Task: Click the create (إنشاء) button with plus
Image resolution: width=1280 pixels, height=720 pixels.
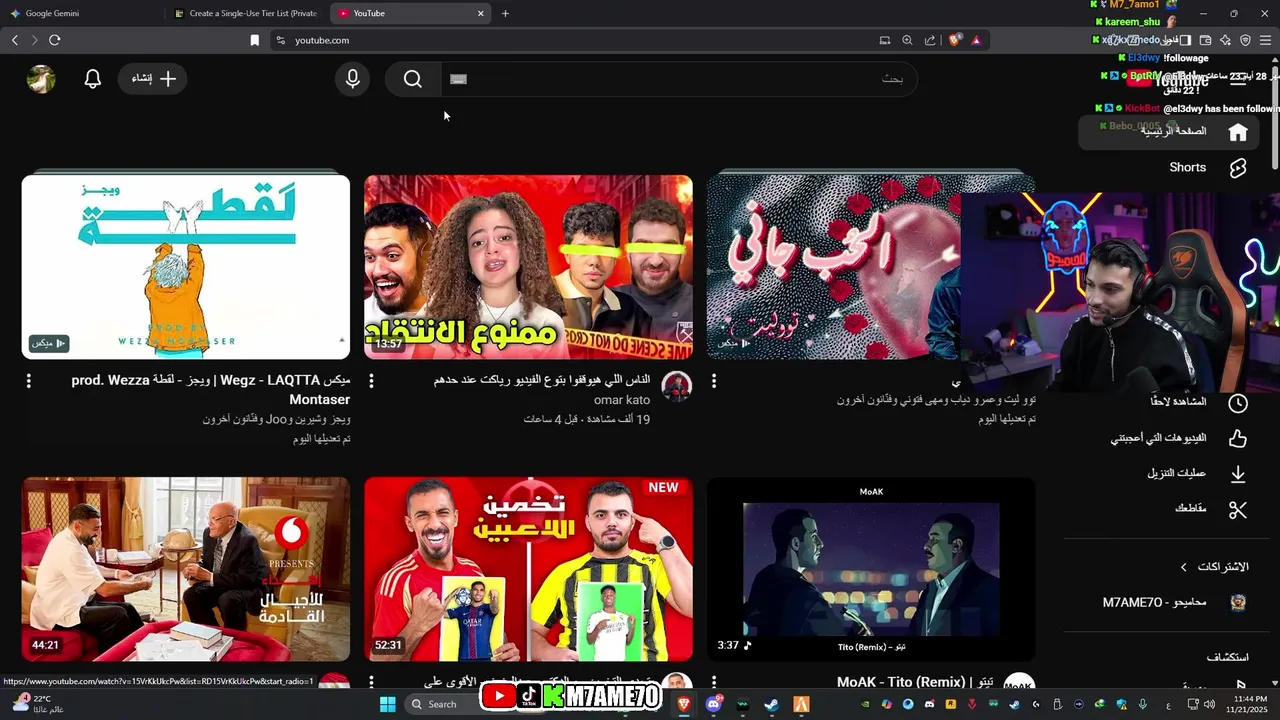Action: tap(154, 79)
